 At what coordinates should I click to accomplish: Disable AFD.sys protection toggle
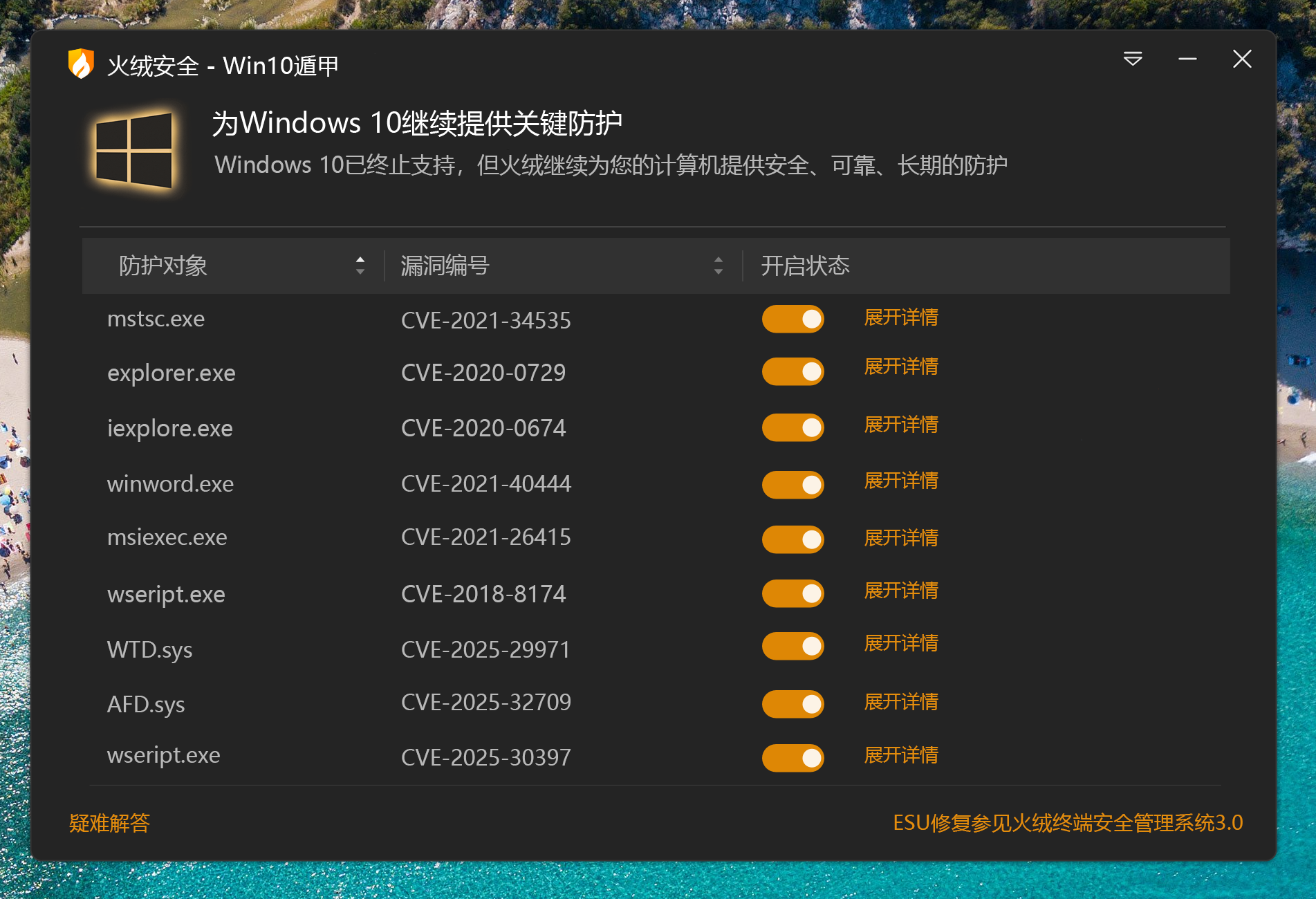793,704
